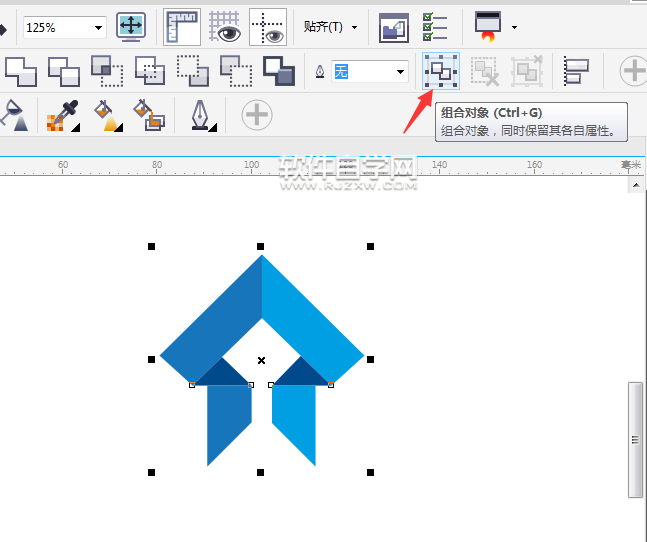Click the greyed-out Ungroup all objects icon
This screenshot has width=647, height=542.
tap(527, 71)
